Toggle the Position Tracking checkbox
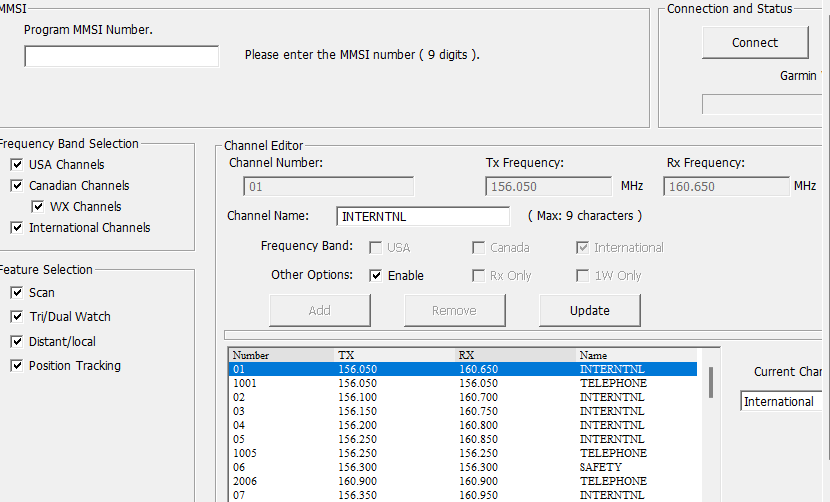The height and width of the screenshot is (502, 830). [17, 366]
